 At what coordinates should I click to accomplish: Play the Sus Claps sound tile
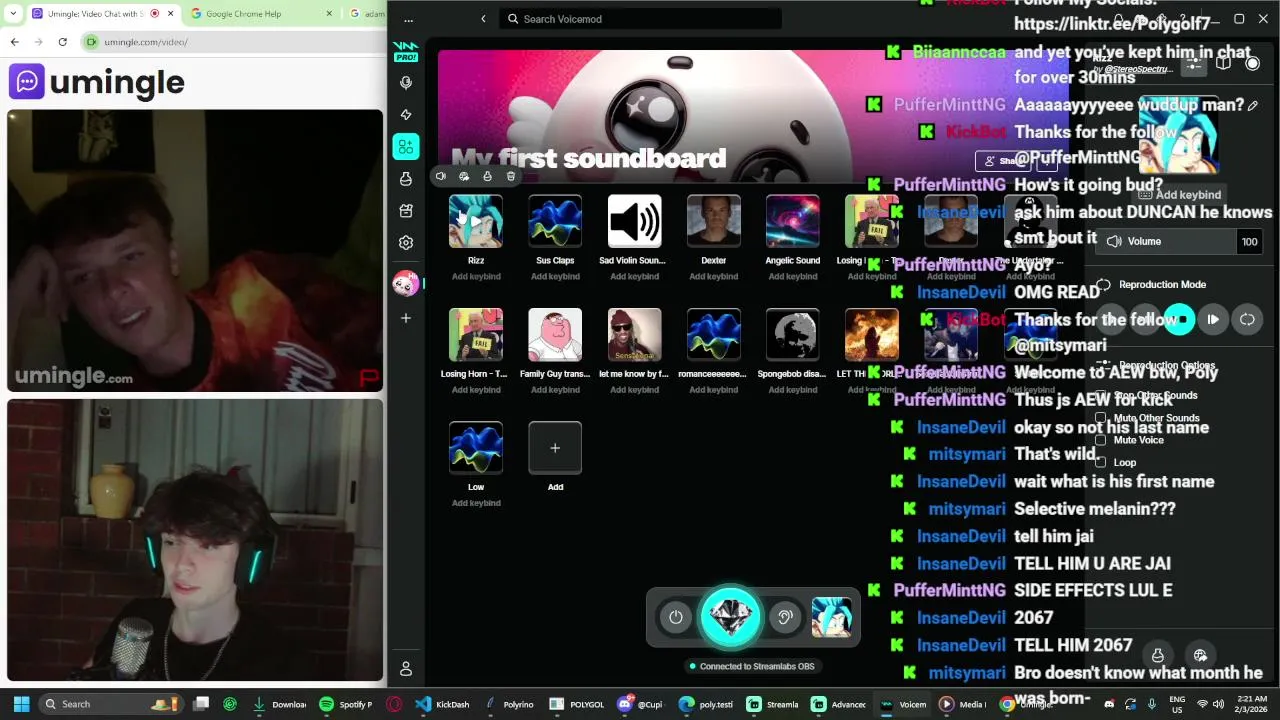point(555,221)
